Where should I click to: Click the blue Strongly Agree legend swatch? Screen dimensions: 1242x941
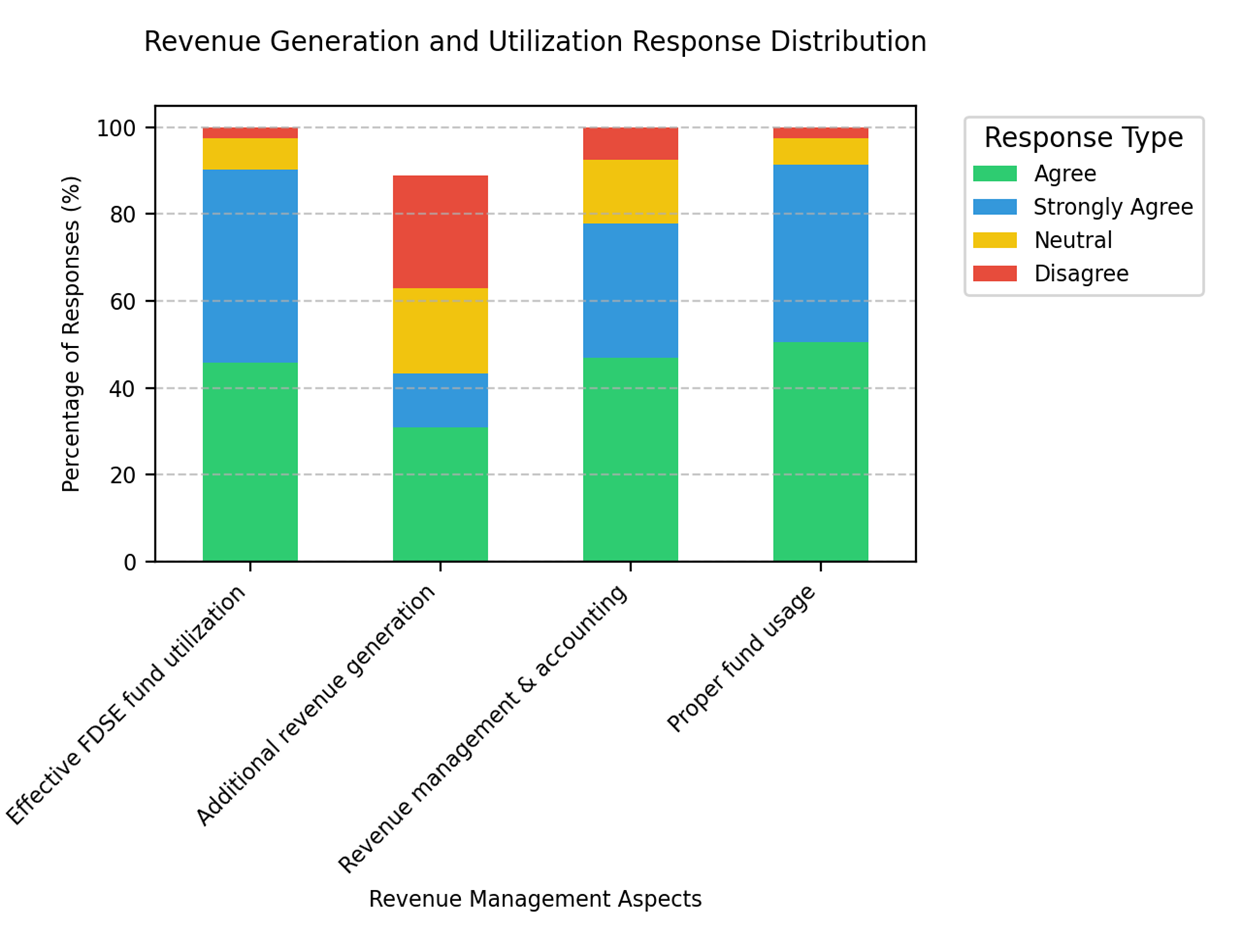pos(994,207)
